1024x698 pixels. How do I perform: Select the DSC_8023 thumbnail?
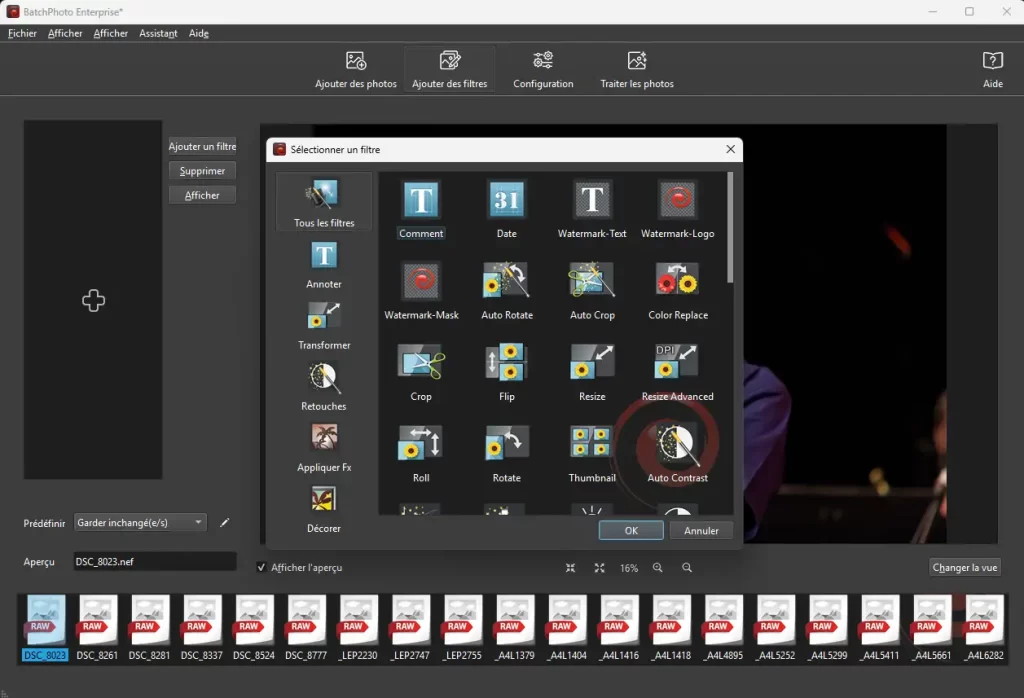(x=45, y=627)
